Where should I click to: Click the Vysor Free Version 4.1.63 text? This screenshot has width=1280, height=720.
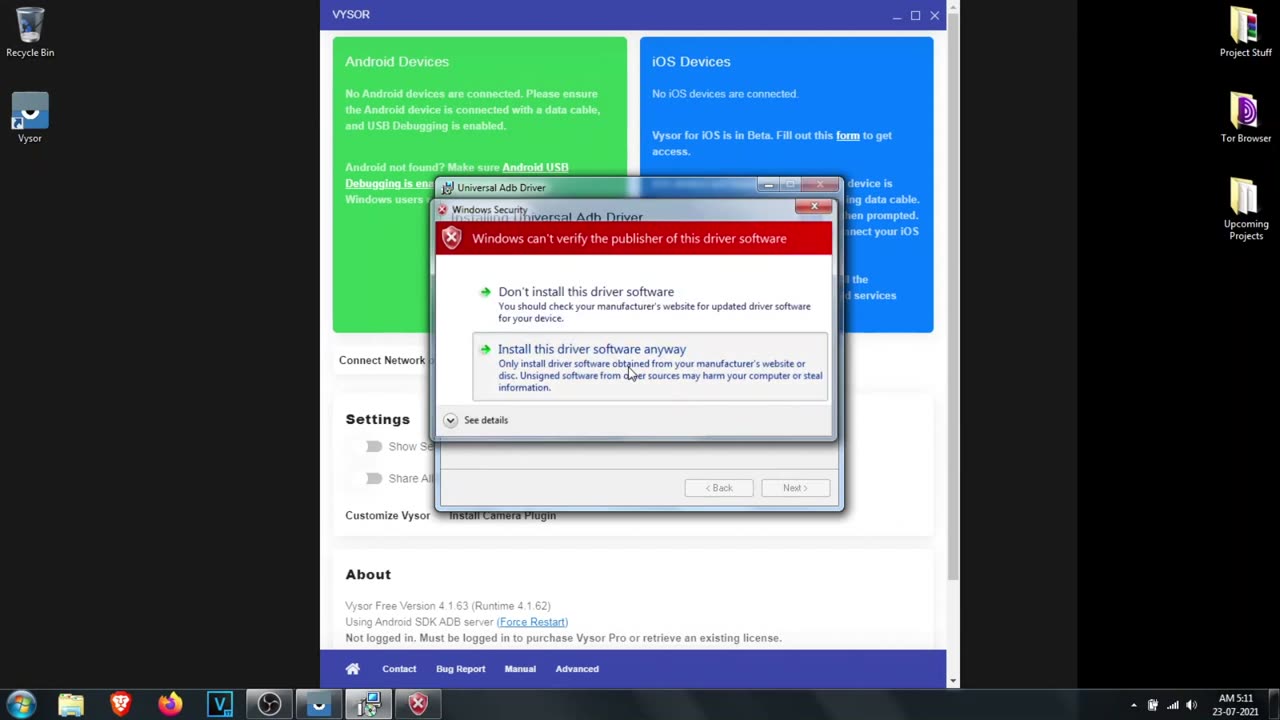[x=448, y=606]
